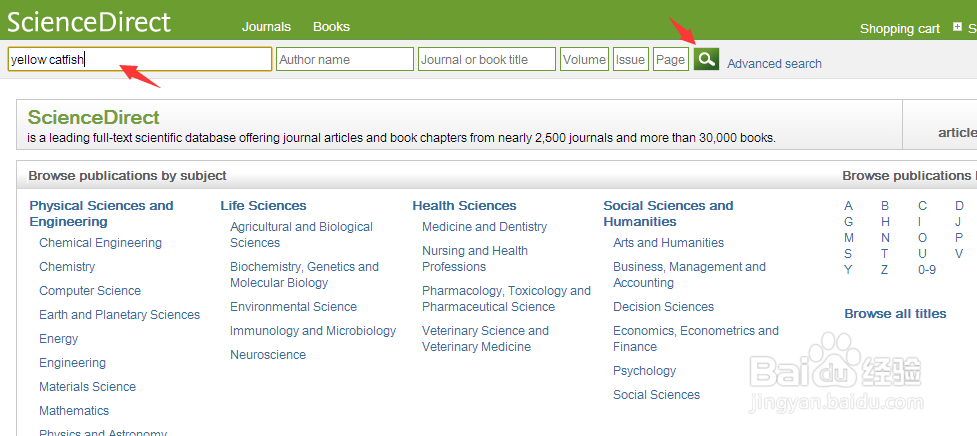Screen dimensions: 977x436
Task: Browse titles starting with D
Action: [960, 206]
